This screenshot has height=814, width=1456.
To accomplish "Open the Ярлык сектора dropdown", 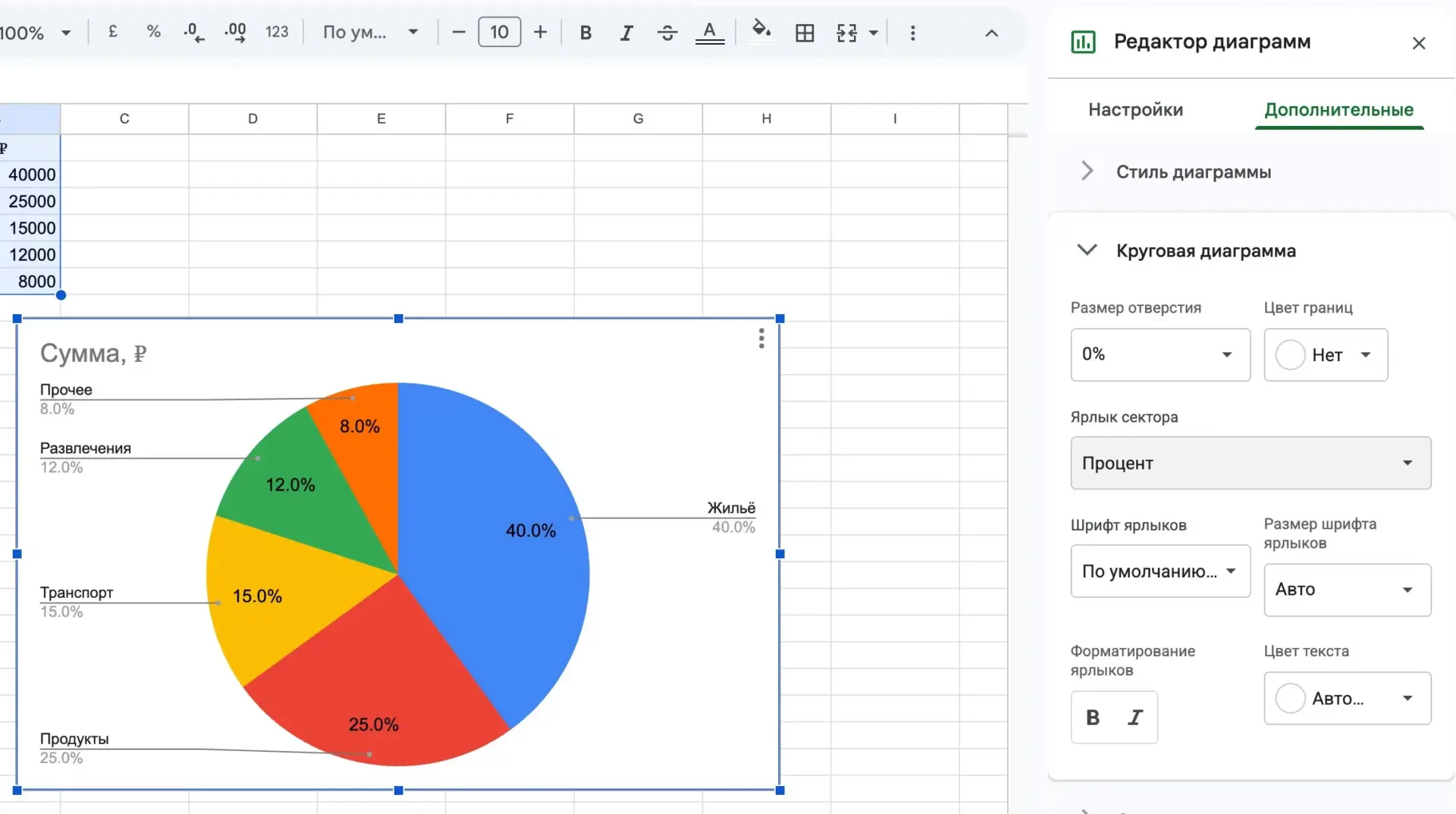I will [1250, 463].
